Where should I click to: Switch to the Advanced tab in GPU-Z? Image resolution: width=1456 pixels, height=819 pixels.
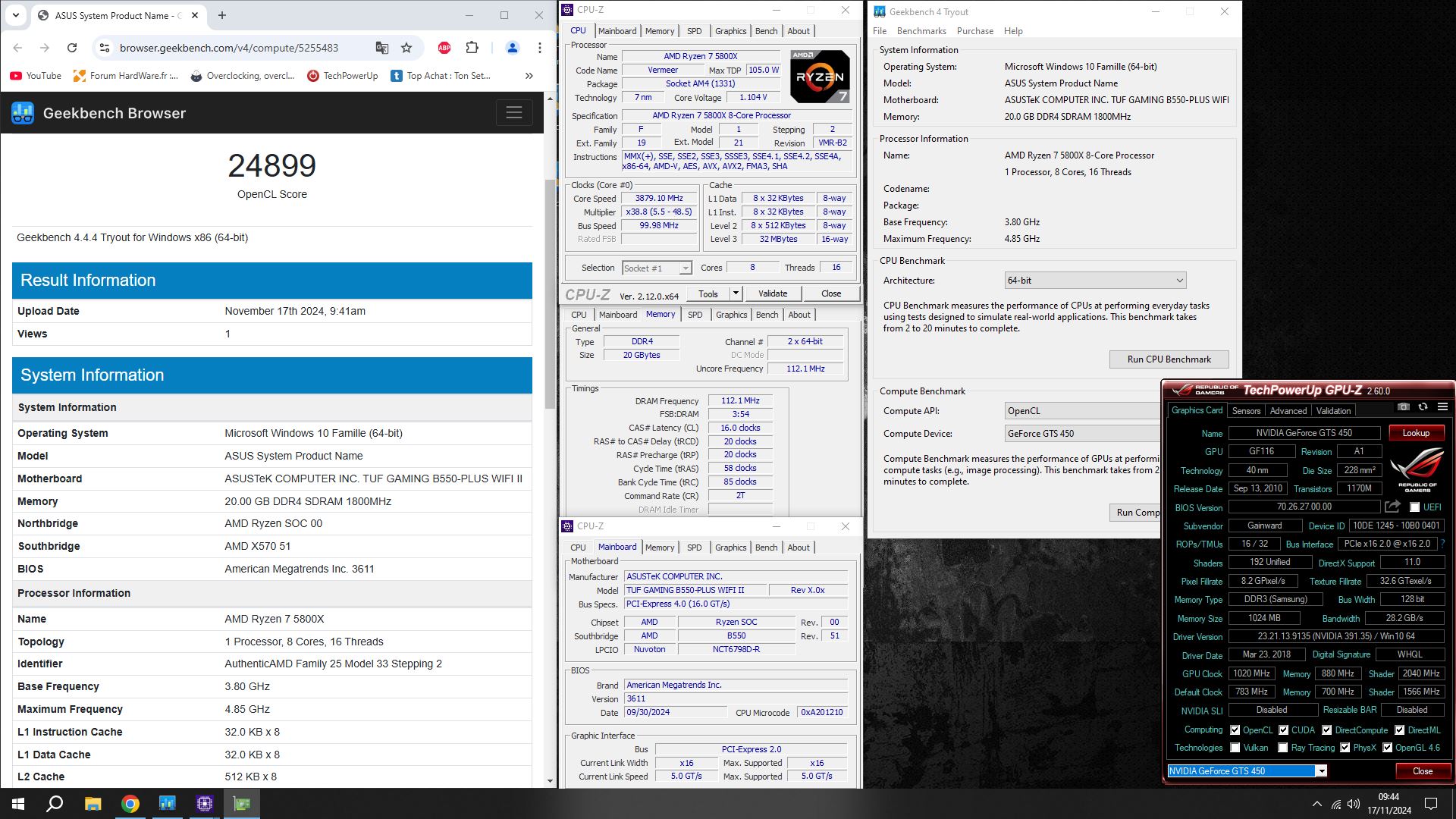(1288, 411)
